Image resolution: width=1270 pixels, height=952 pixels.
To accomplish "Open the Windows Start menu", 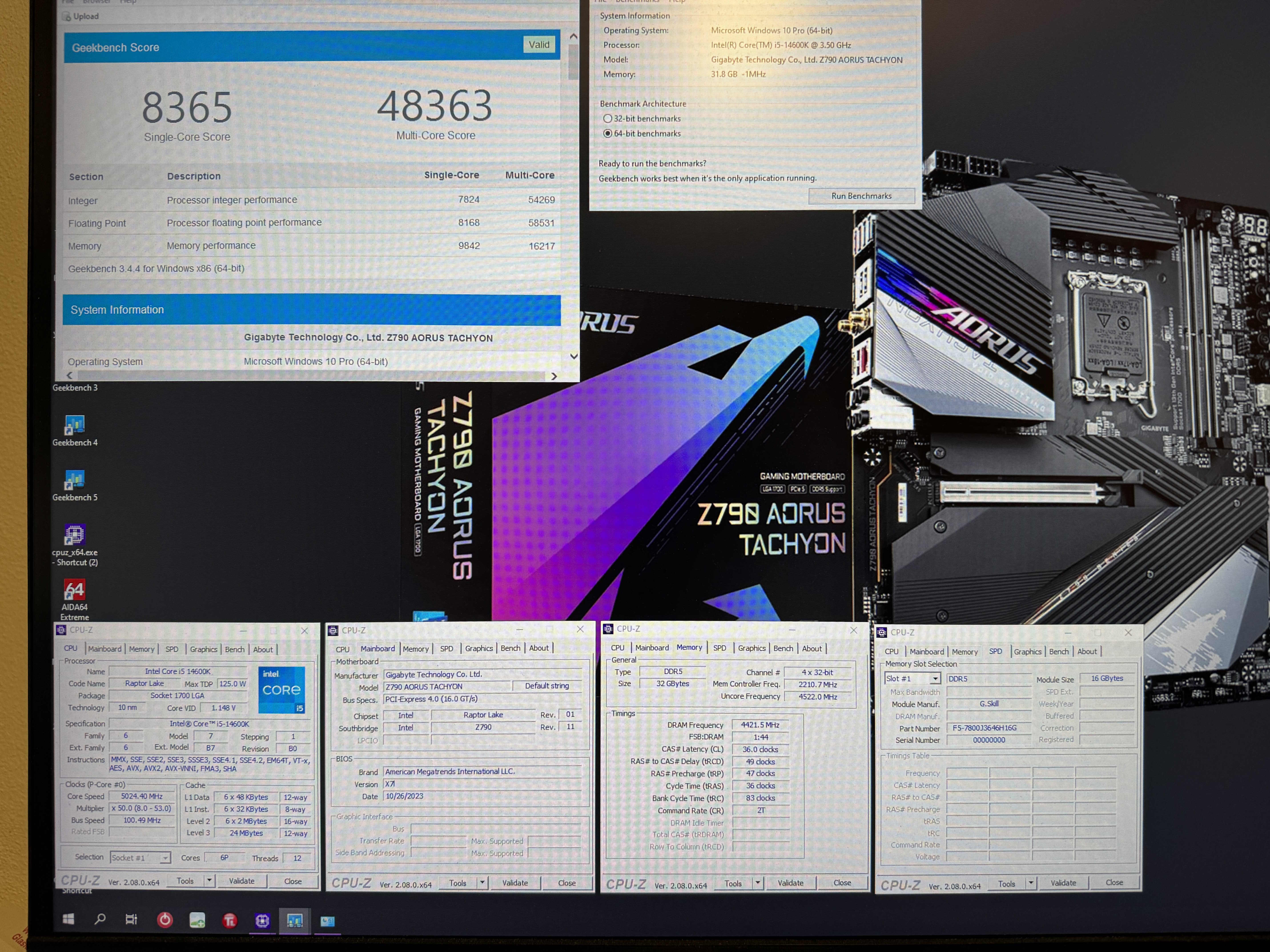I will coord(68,919).
